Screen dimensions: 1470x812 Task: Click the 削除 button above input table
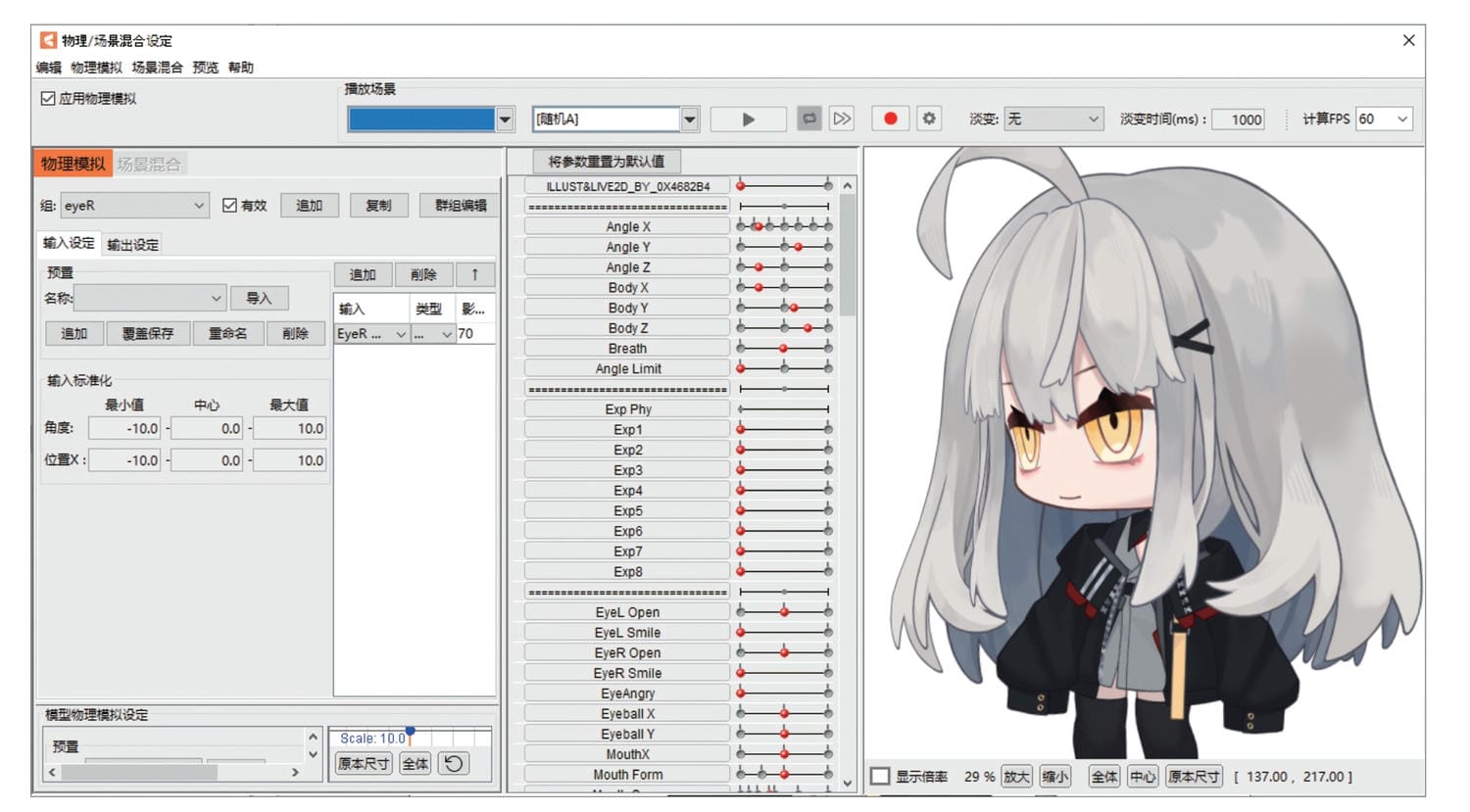[x=423, y=275]
